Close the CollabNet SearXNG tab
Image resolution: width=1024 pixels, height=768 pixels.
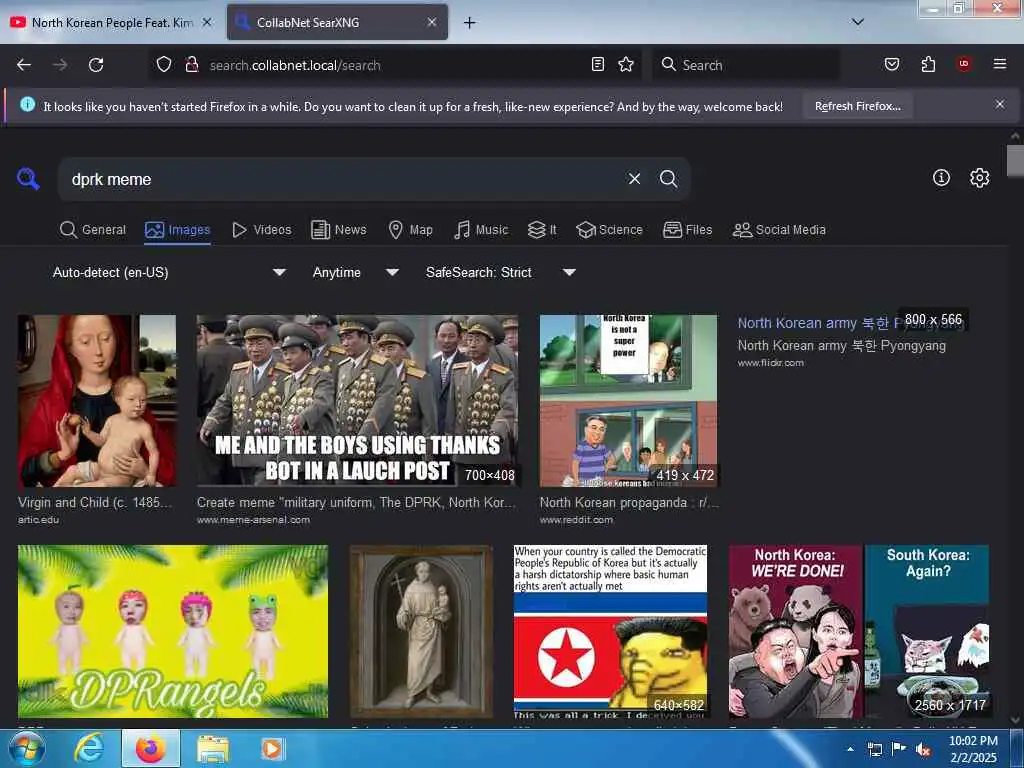432,22
